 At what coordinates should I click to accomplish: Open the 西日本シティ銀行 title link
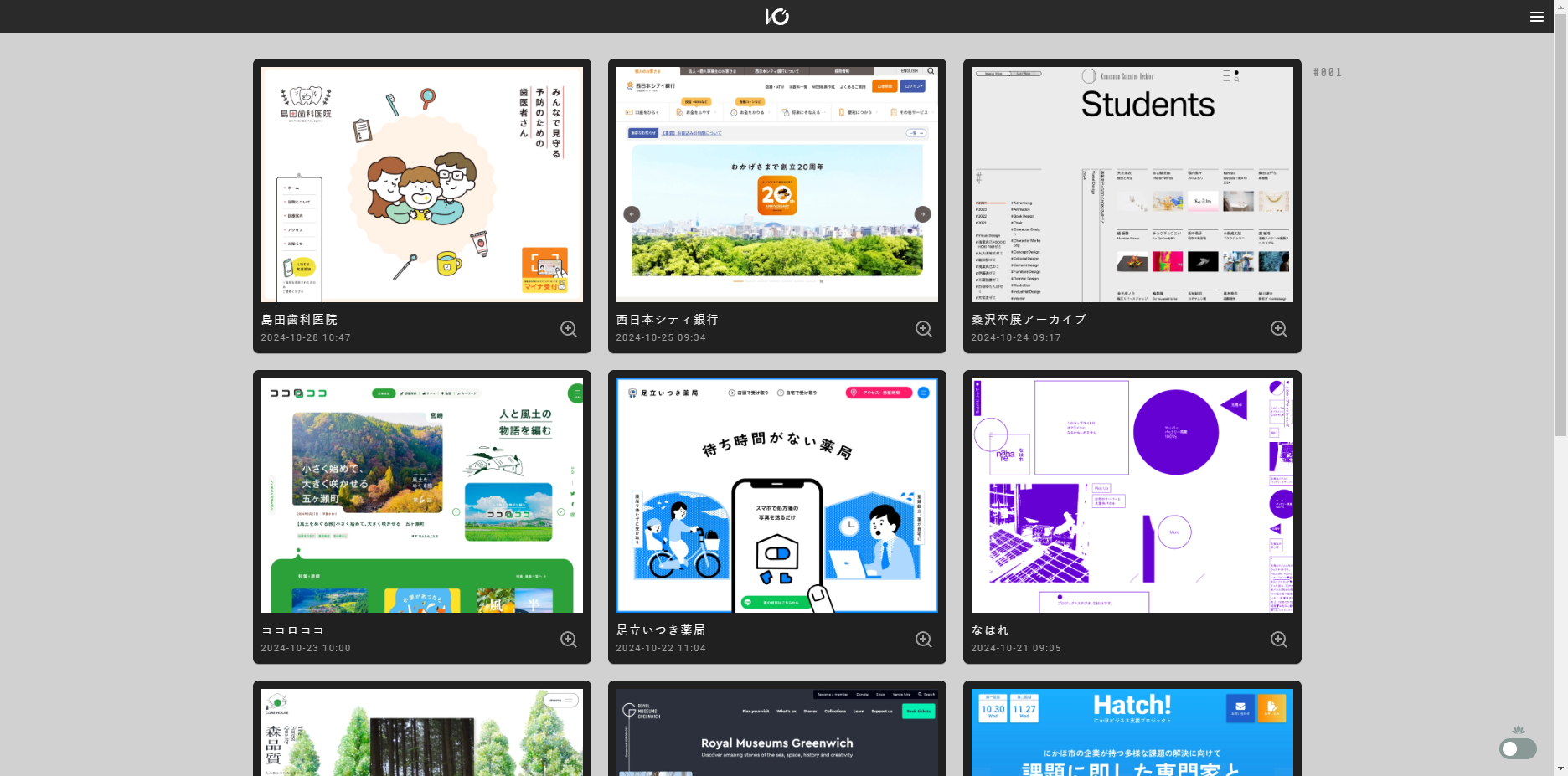coord(667,320)
